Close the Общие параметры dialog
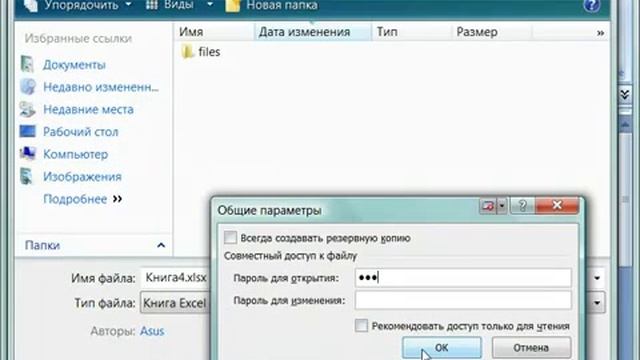The height and width of the screenshot is (360, 640). [x=557, y=205]
